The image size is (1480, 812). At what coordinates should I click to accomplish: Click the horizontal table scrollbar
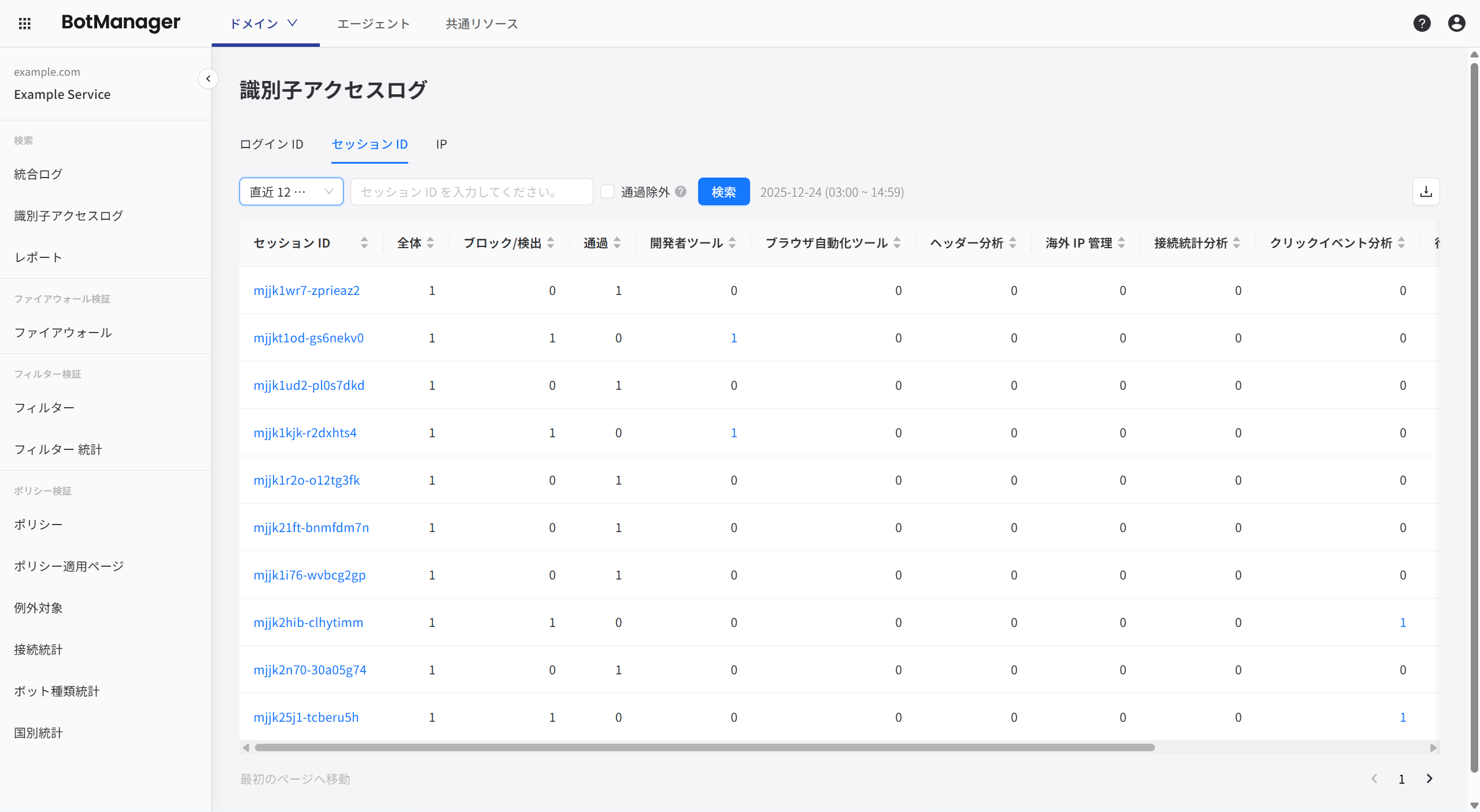pos(704,747)
